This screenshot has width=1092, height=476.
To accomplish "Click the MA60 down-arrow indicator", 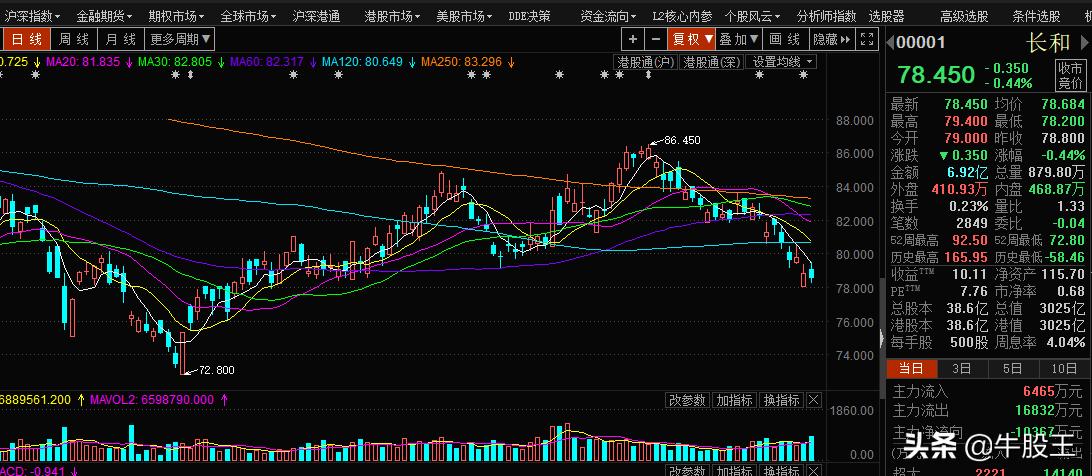I will click(313, 62).
